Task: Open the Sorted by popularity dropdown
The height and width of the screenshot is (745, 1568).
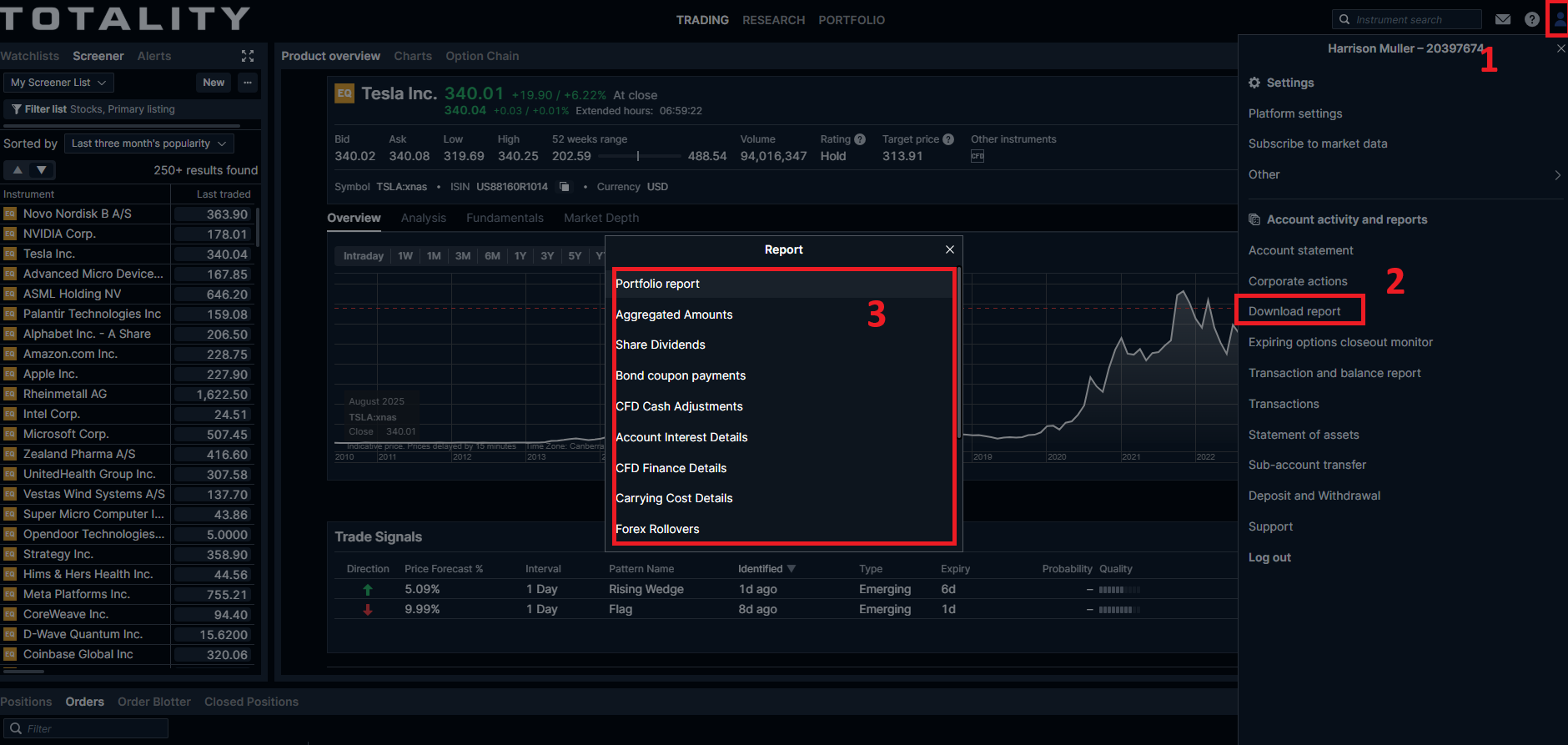Action: 149,143
